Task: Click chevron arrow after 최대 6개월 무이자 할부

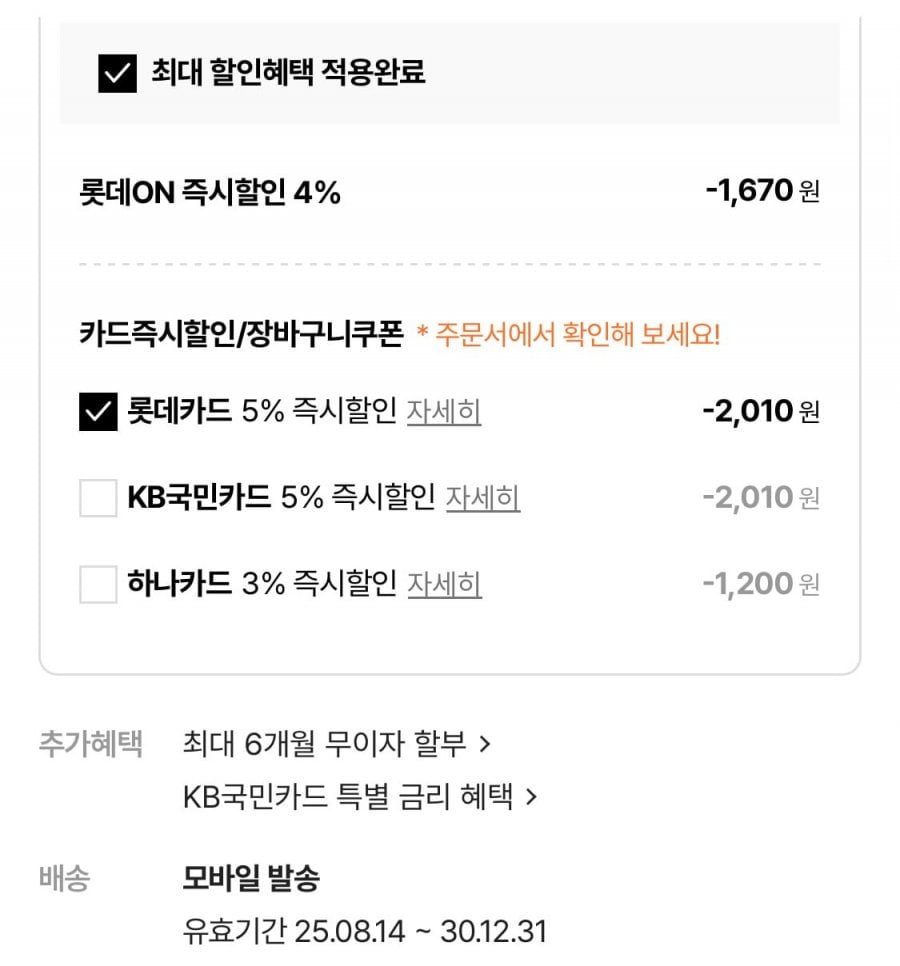Action: [x=485, y=743]
